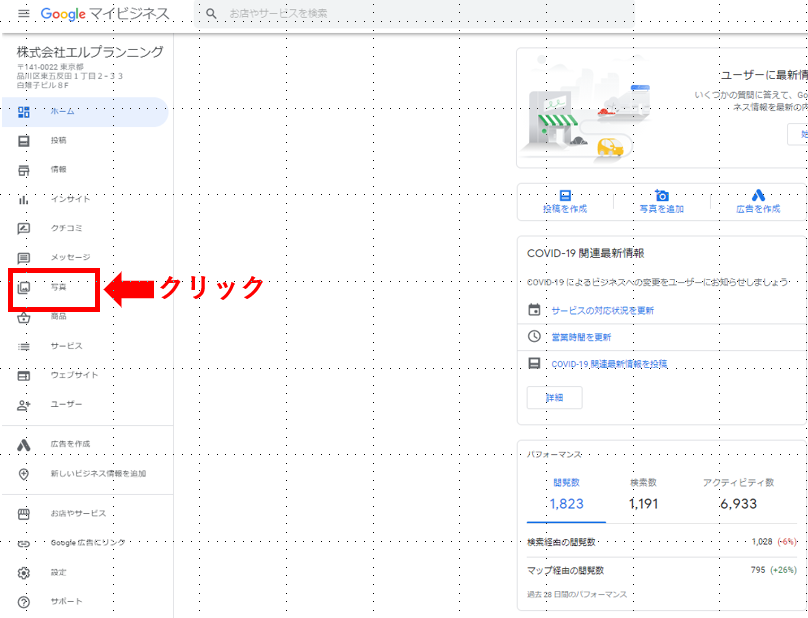Select Google 広告にリンク in sidebar
The width and height of the screenshot is (808, 618).
(87, 543)
